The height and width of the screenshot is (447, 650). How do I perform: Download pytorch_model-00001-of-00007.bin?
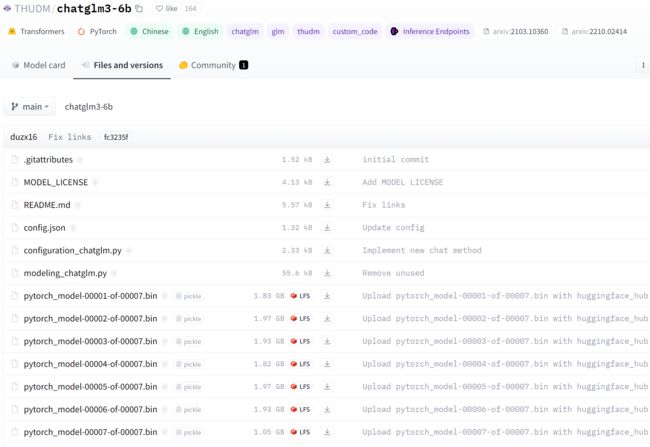327,296
